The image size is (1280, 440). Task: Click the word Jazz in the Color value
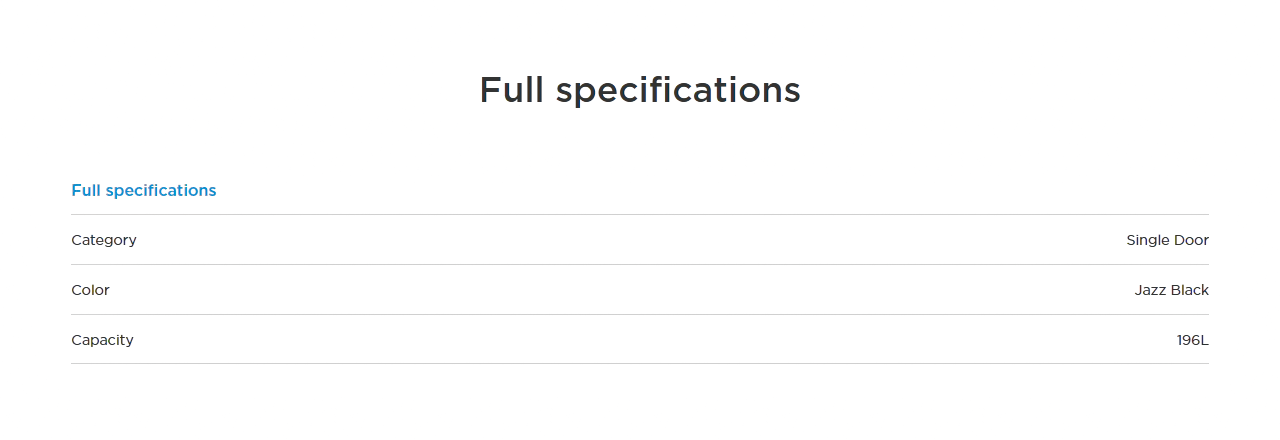[1150, 290]
